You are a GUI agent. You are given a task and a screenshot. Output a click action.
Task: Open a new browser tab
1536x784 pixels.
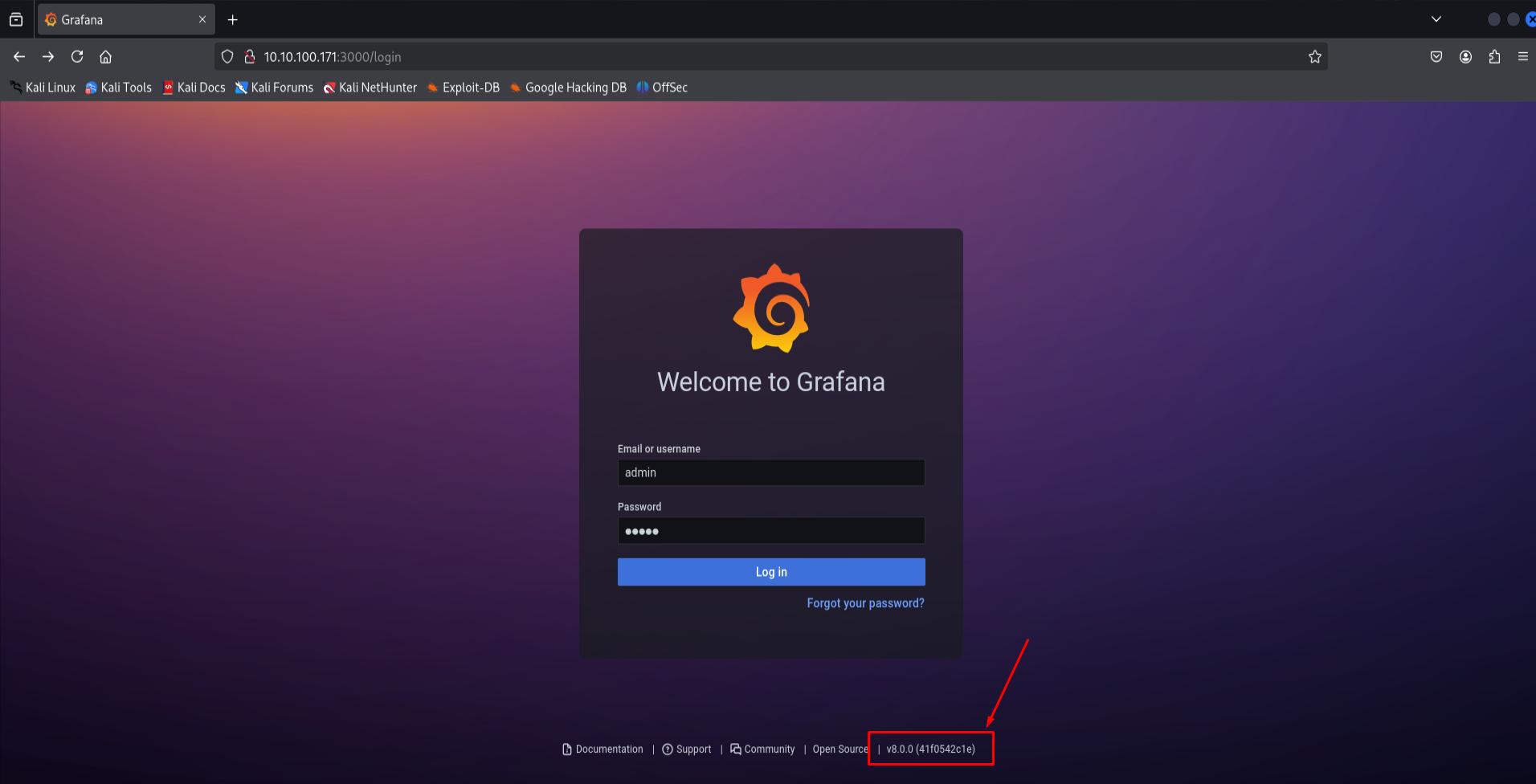(233, 19)
